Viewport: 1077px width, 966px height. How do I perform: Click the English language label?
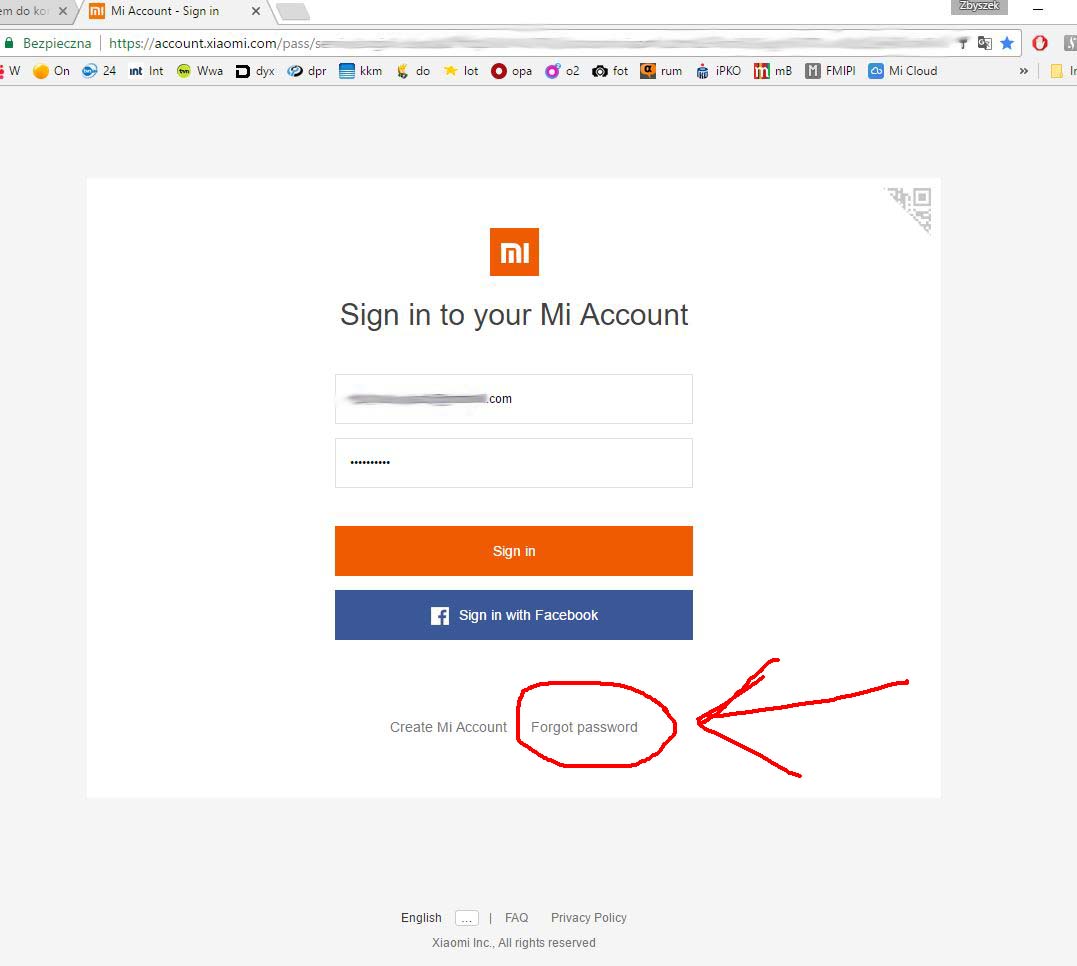[x=421, y=918]
